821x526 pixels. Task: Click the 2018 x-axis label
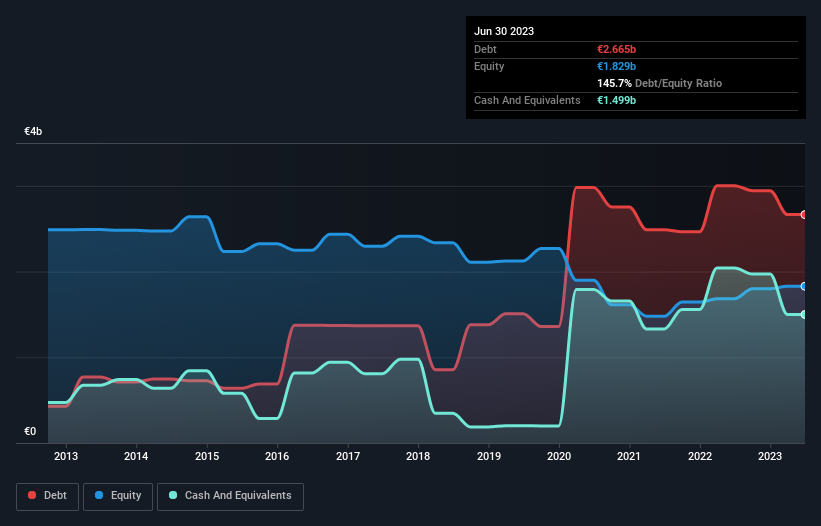[x=418, y=456]
